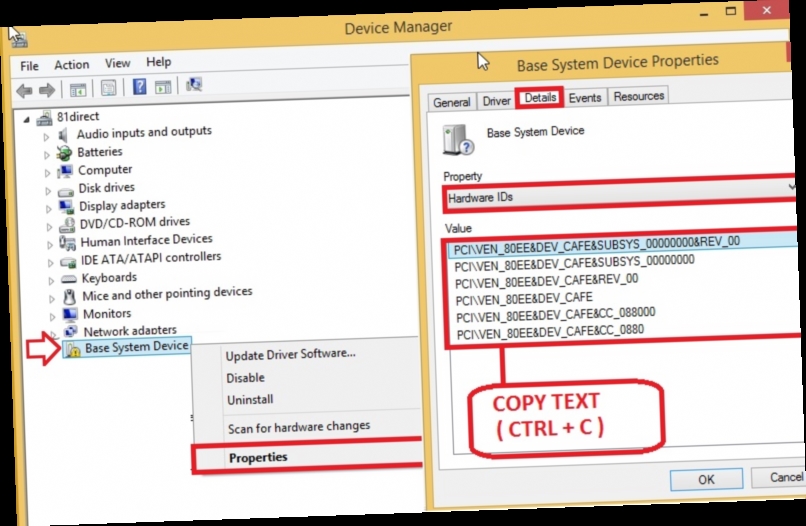Select the value ending SUBSYS_00000000&REV_00
The image size is (806, 526).
click(596, 245)
